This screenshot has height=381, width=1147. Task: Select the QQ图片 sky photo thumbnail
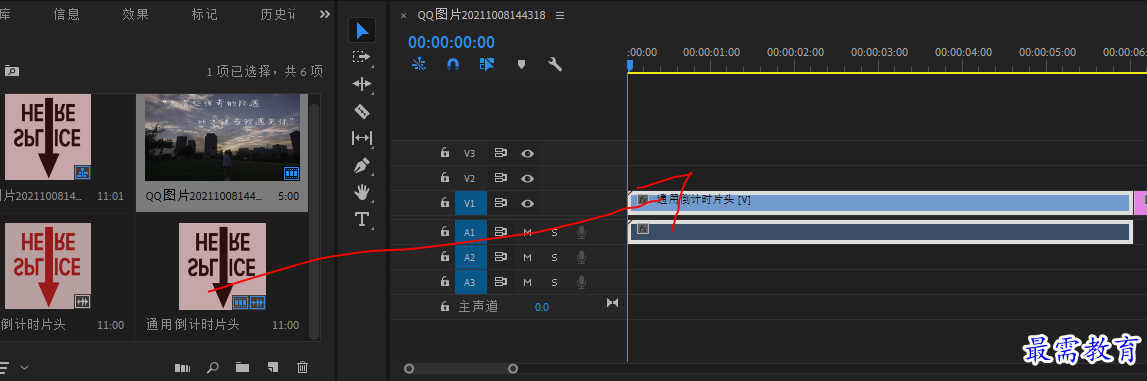pyautogui.click(x=222, y=137)
